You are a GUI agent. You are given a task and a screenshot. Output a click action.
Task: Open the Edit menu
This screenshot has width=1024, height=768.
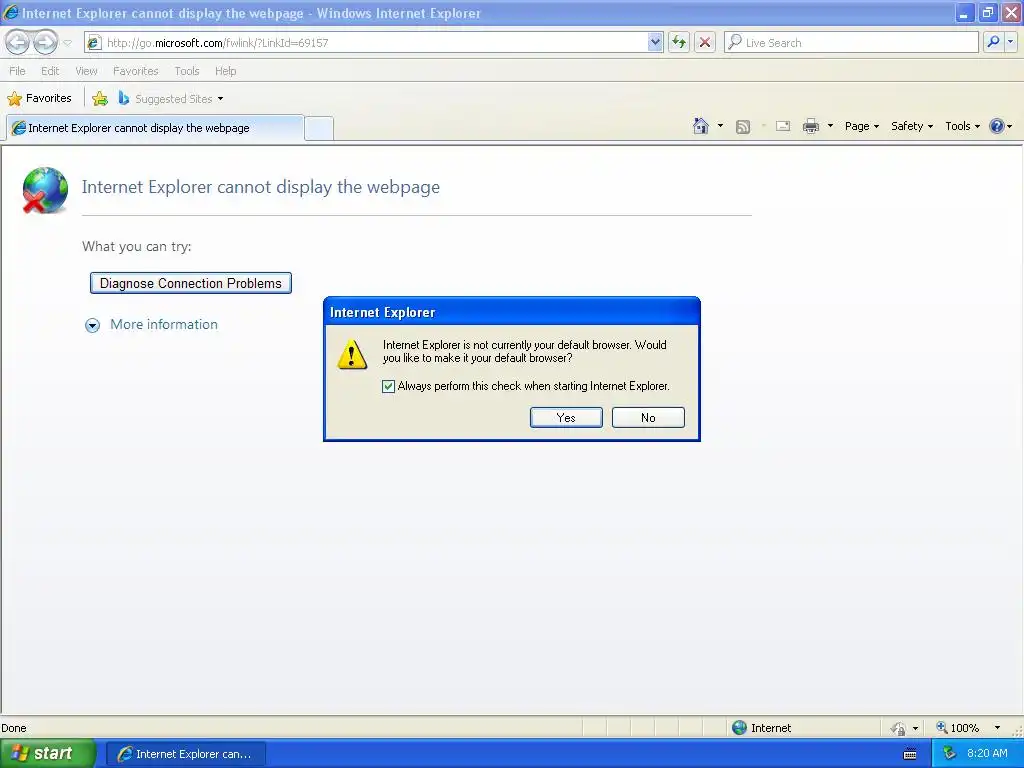[50, 71]
